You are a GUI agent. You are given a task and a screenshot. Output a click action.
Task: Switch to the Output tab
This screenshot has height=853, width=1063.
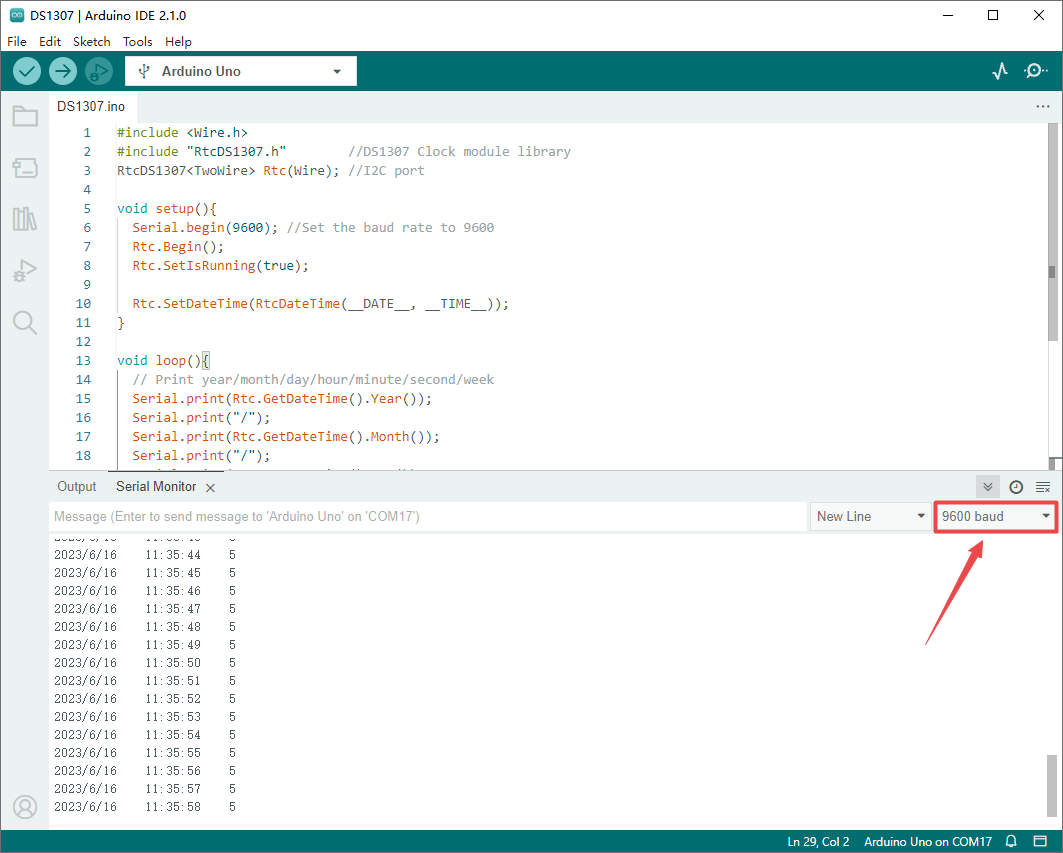pos(77,487)
